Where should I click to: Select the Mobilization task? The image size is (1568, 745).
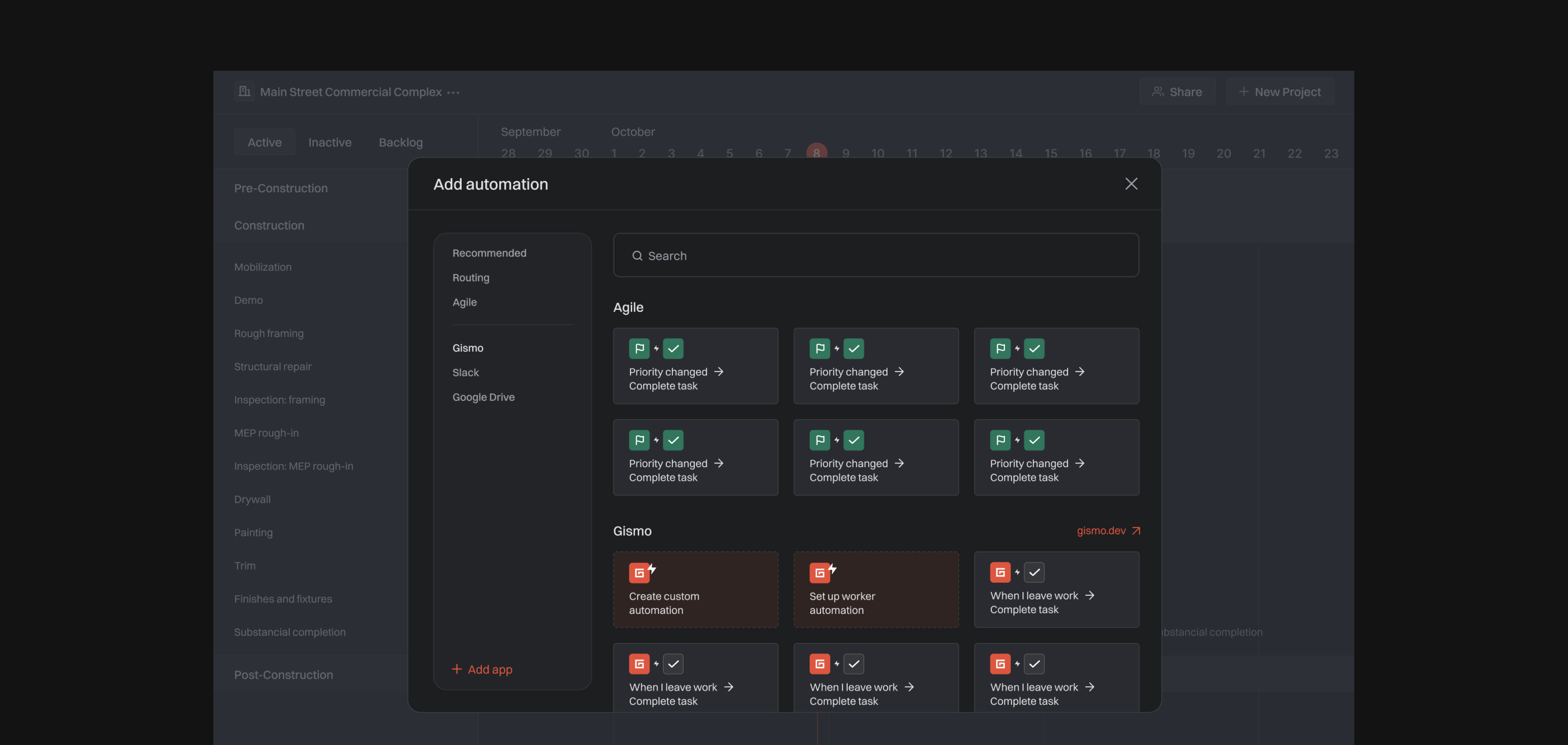262,267
